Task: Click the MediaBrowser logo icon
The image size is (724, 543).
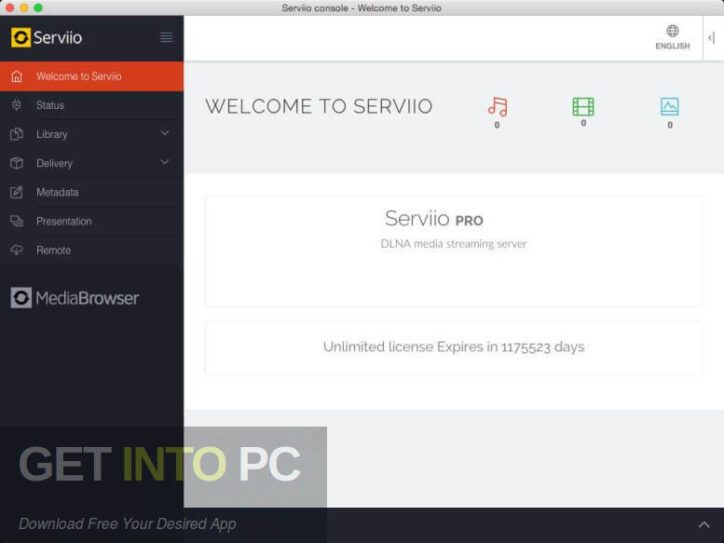Action: [x=21, y=298]
